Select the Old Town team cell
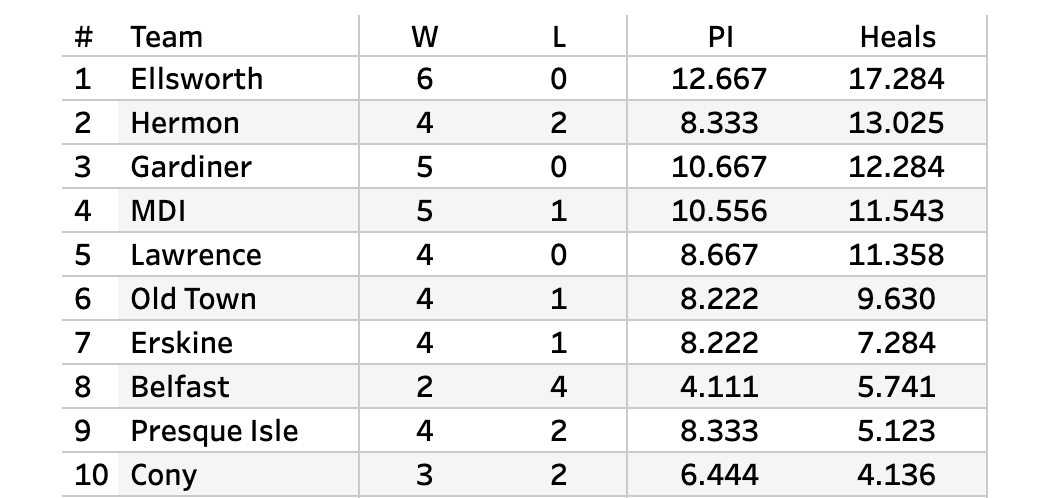The height and width of the screenshot is (498, 1048). coord(193,299)
